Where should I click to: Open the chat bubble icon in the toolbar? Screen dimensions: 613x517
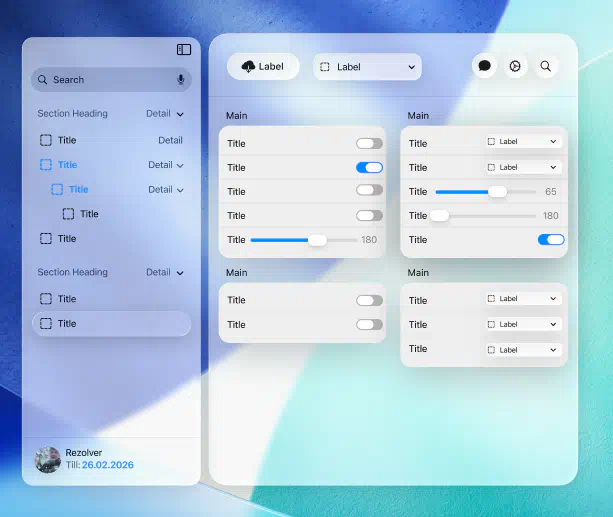(484, 66)
